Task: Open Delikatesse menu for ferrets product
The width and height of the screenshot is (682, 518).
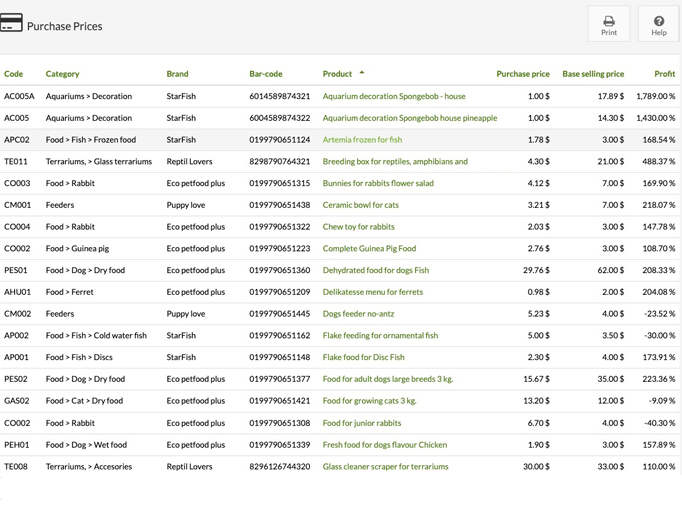Action: (373, 292)
